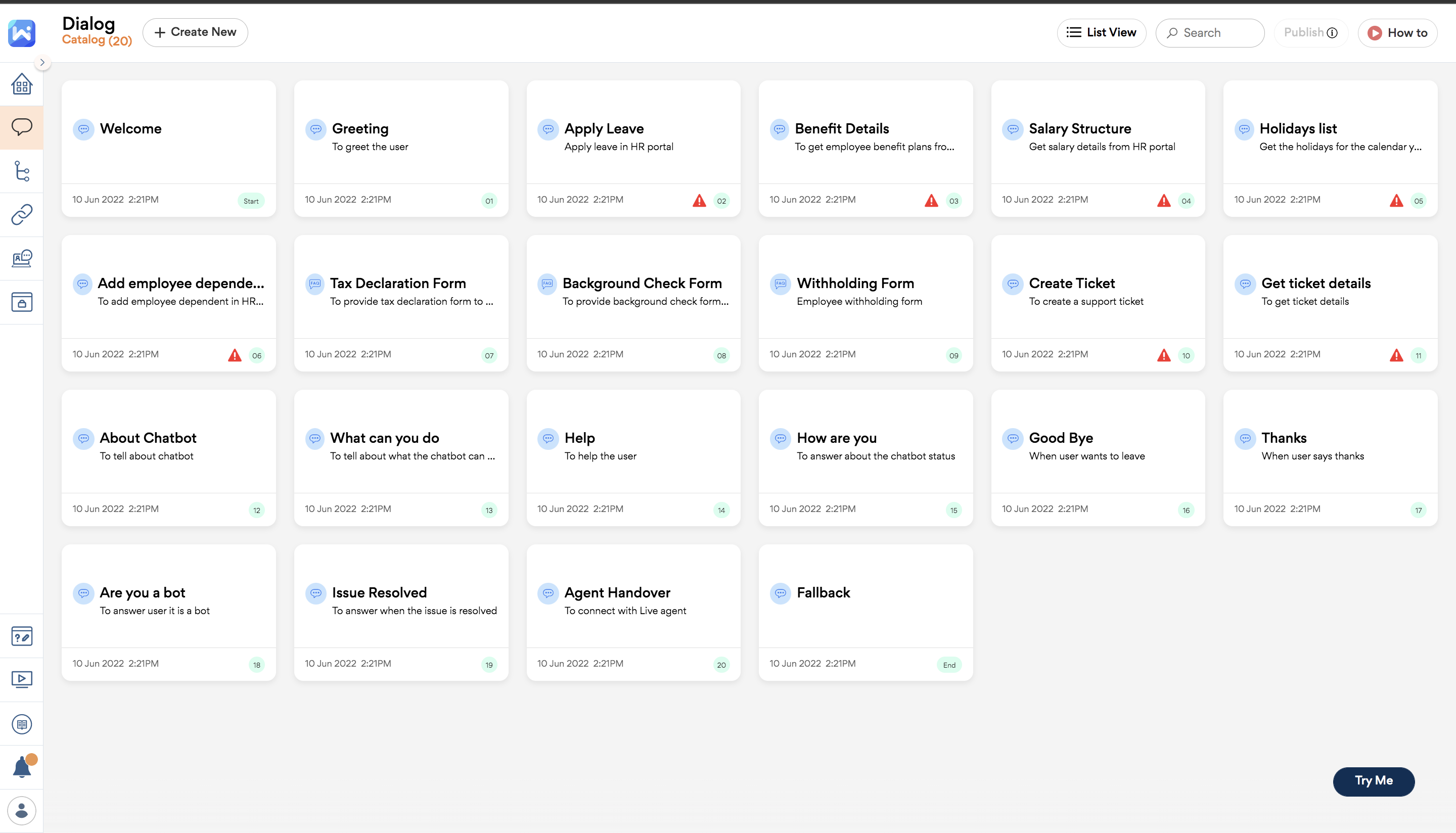1456x833 pixels.
Task: Select the Dialog chat bubble sidebar tab
Action: pos(22,127)
